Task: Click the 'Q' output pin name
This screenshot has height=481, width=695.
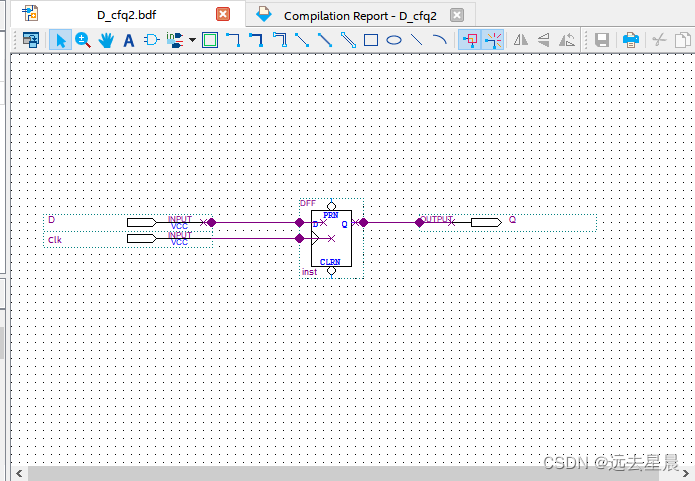Action: (x=512, y=220)
